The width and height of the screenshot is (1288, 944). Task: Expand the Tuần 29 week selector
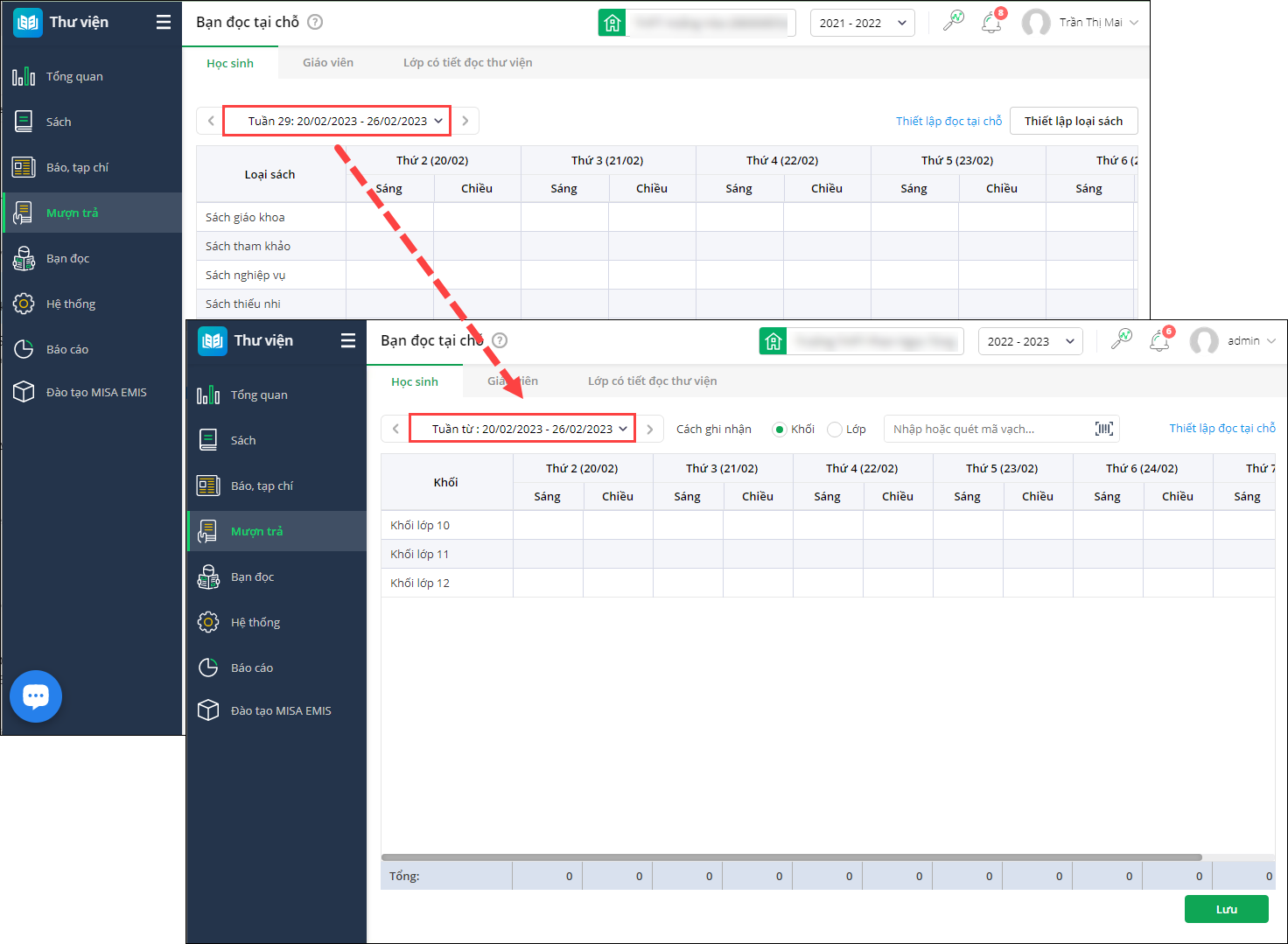click(337, 121)
